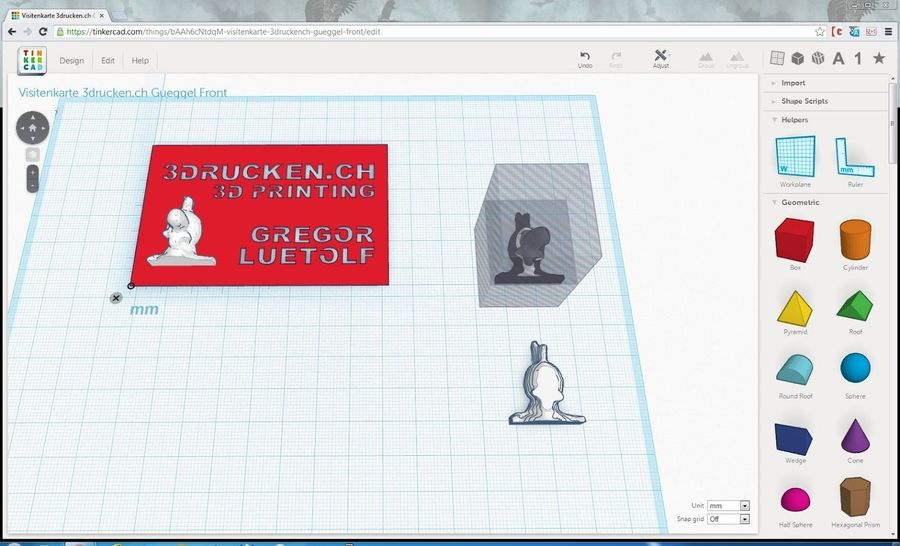
Task: Bookmark page with the star icon
Action: coord(820,32)
